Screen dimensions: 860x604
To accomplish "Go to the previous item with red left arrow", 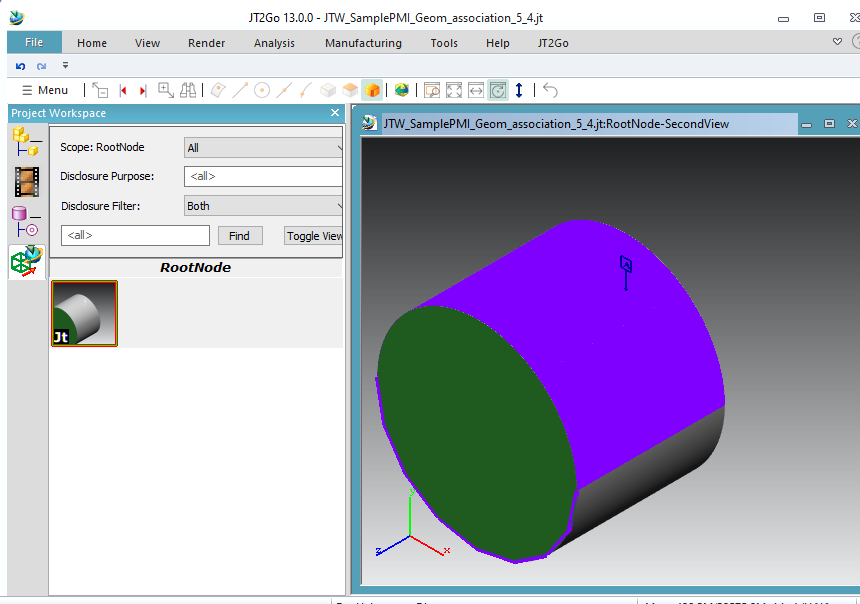I will point(123,91).
